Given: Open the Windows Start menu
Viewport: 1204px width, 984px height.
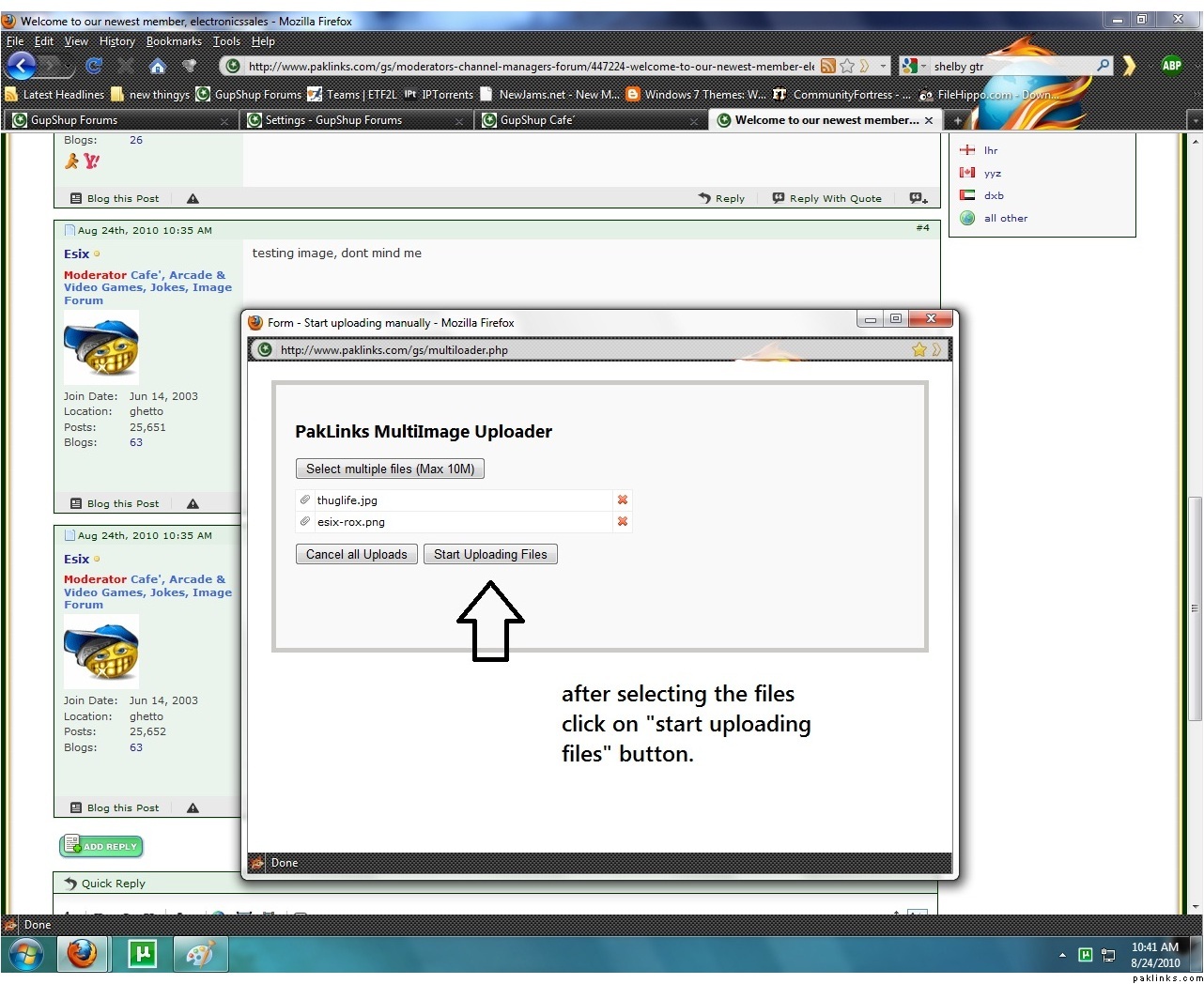Looking at the screenshot, I should pyautogui.click(x=25, y=955).
